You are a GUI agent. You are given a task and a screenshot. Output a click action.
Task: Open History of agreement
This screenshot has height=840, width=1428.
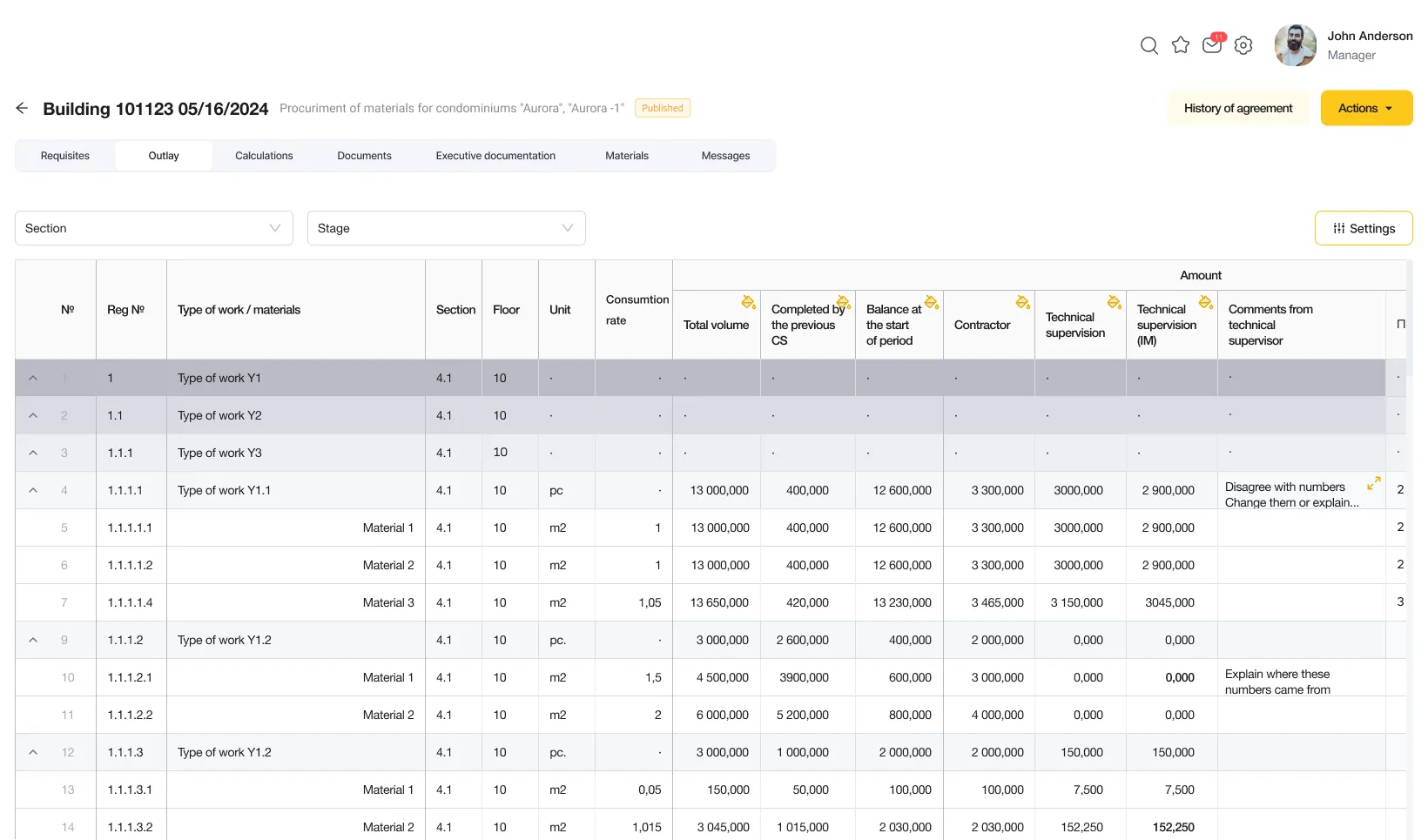pyautogui.click(x=1238, y=108)
